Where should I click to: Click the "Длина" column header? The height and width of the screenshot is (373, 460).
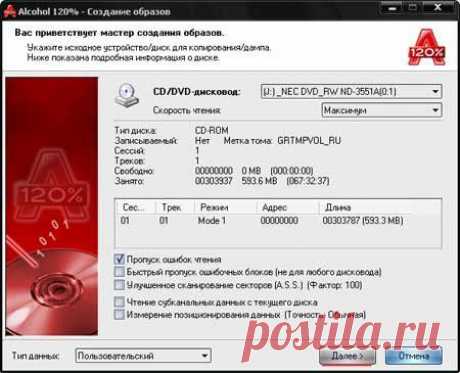(380, 207)
